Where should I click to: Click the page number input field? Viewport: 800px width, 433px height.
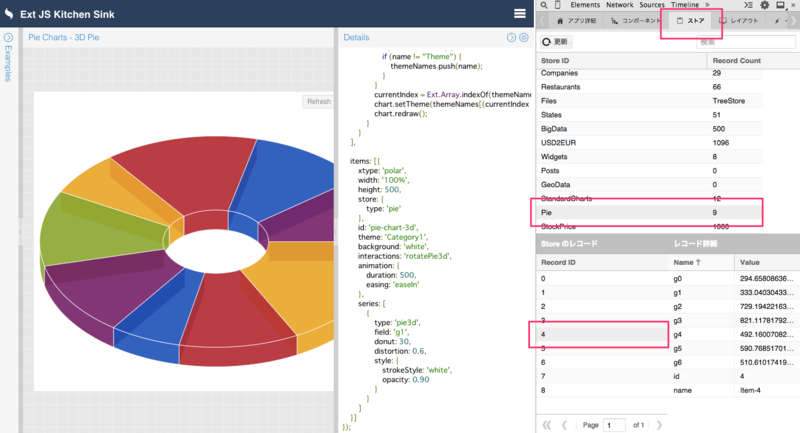click(614, 425)
